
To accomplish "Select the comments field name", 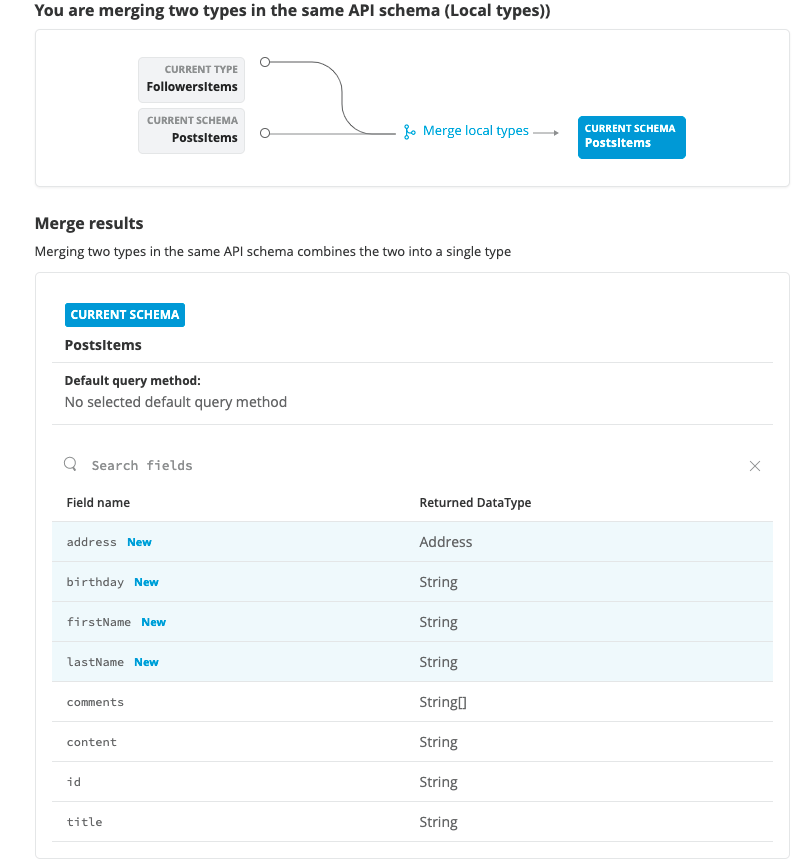I will 95,702.
